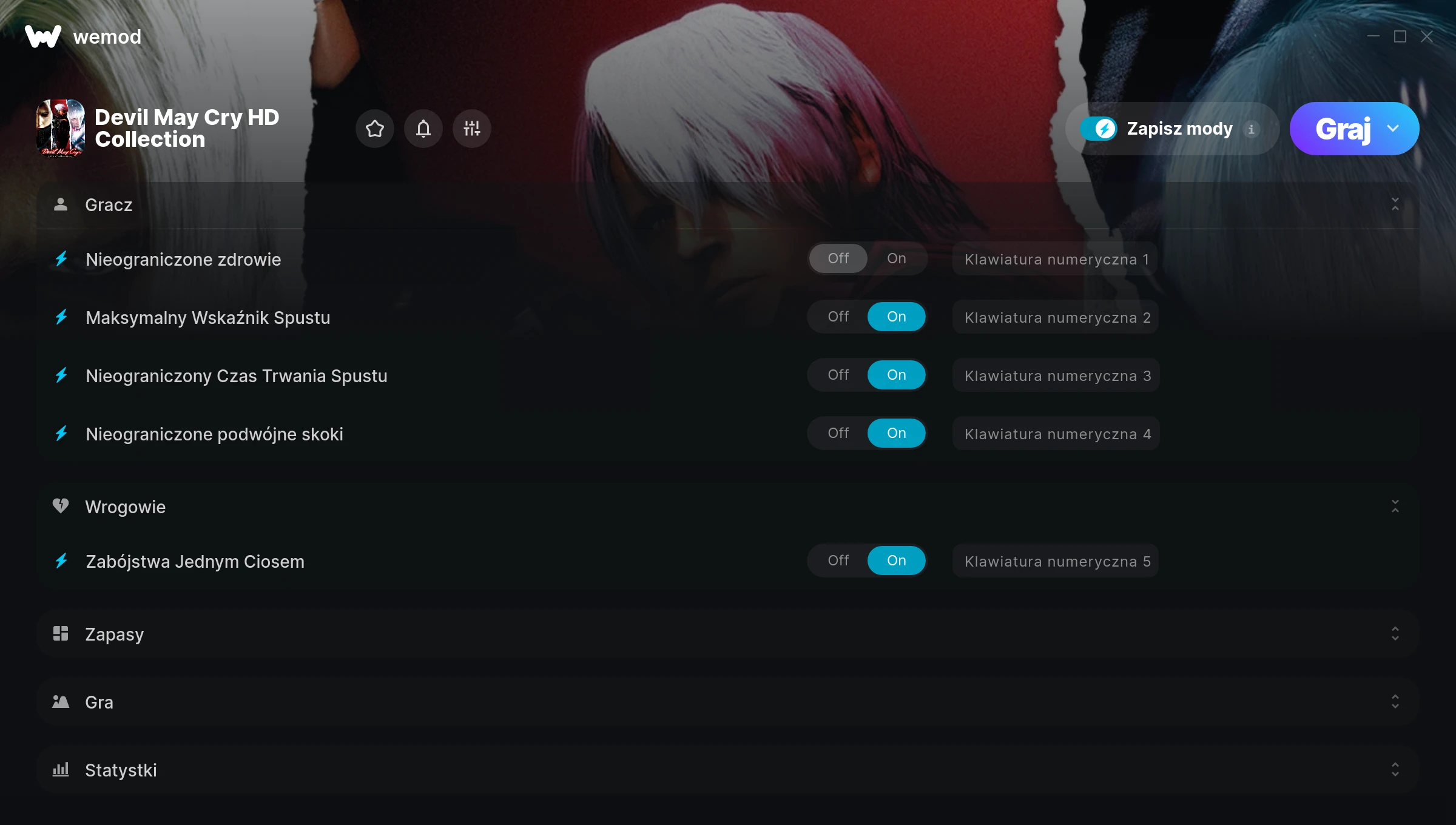The image size is (1456, 825).
Task: Click the favorite star icon
Action: coord(374,129)
